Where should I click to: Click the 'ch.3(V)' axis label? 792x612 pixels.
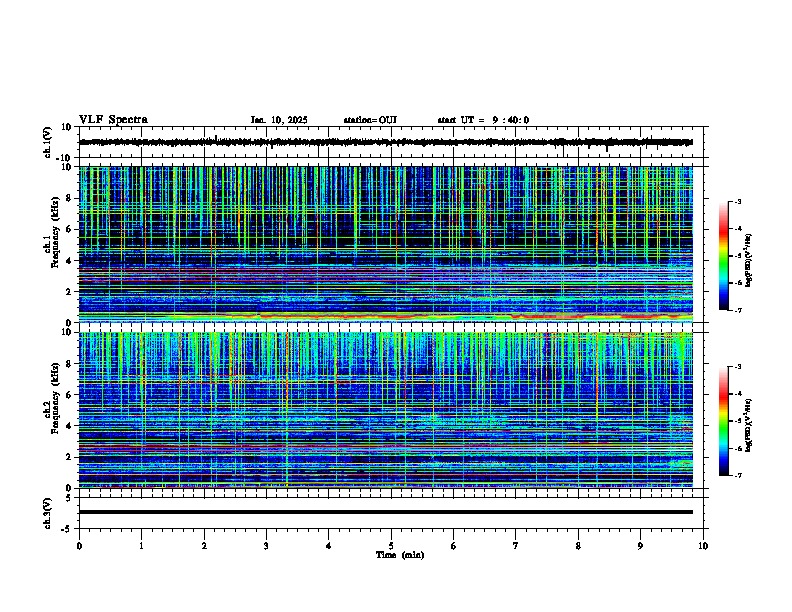(x=48, y=513)
